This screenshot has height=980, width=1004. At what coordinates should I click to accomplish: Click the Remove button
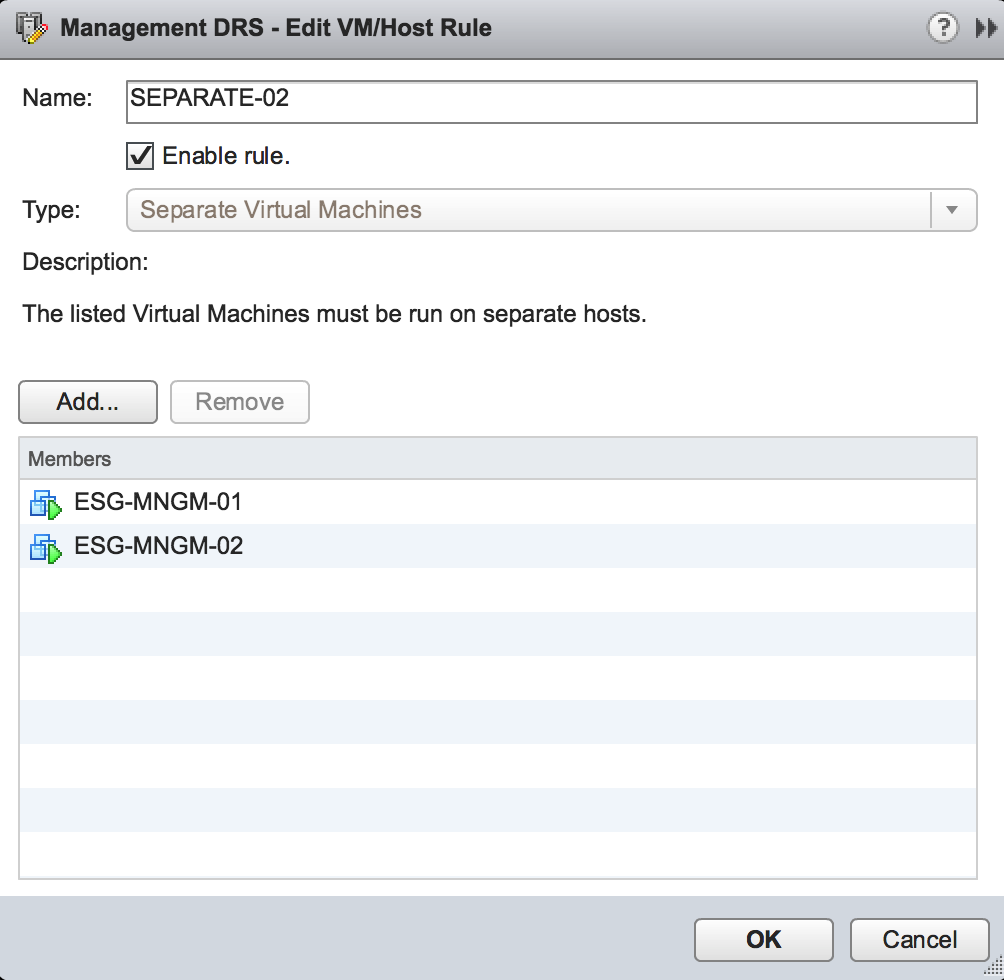[x=239, y=402]
